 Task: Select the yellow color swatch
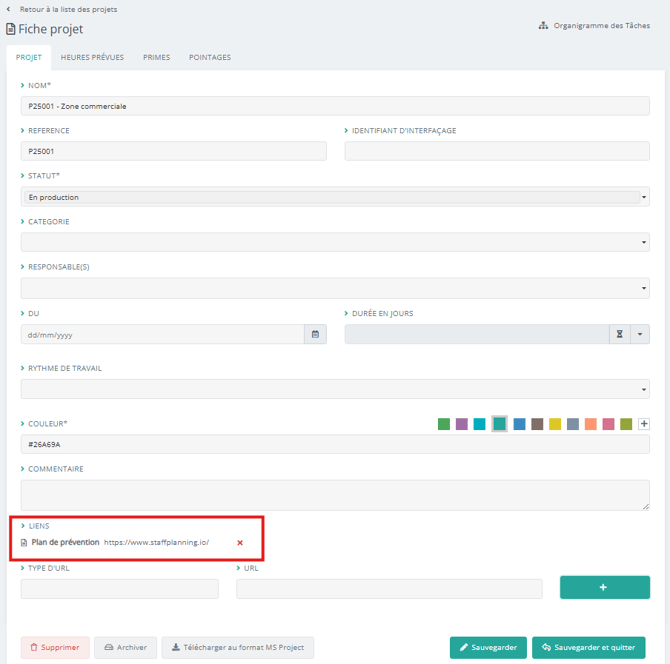click(x=555, y=424)
